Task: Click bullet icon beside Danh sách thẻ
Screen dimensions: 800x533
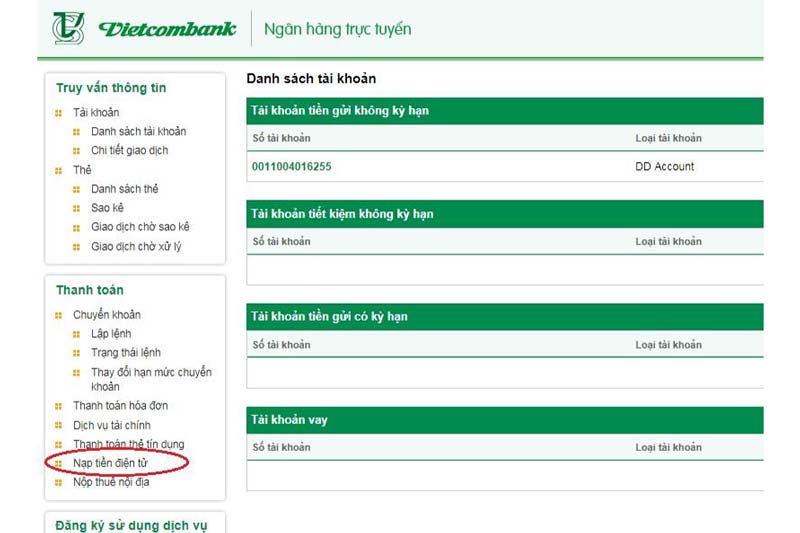Action: (77, 190)
